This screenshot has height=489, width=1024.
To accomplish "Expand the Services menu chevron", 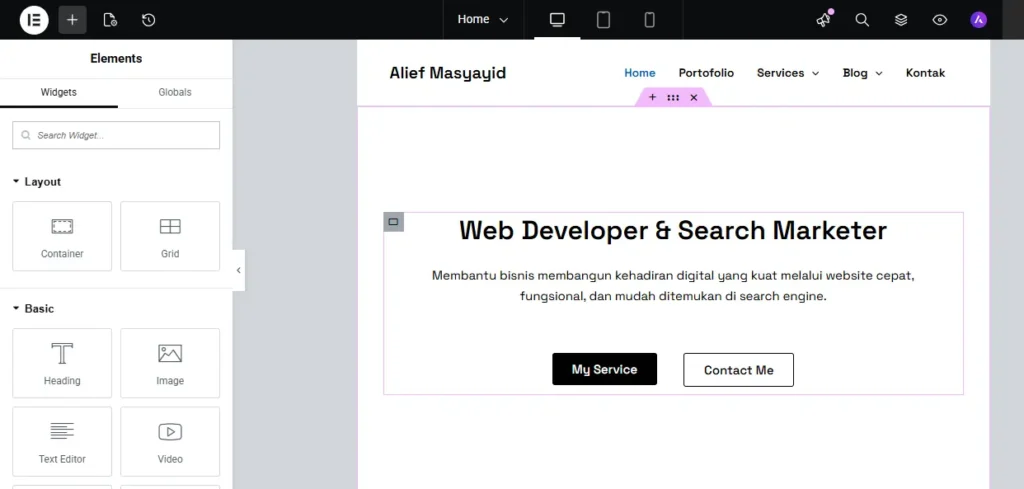I will pos(816,73).
